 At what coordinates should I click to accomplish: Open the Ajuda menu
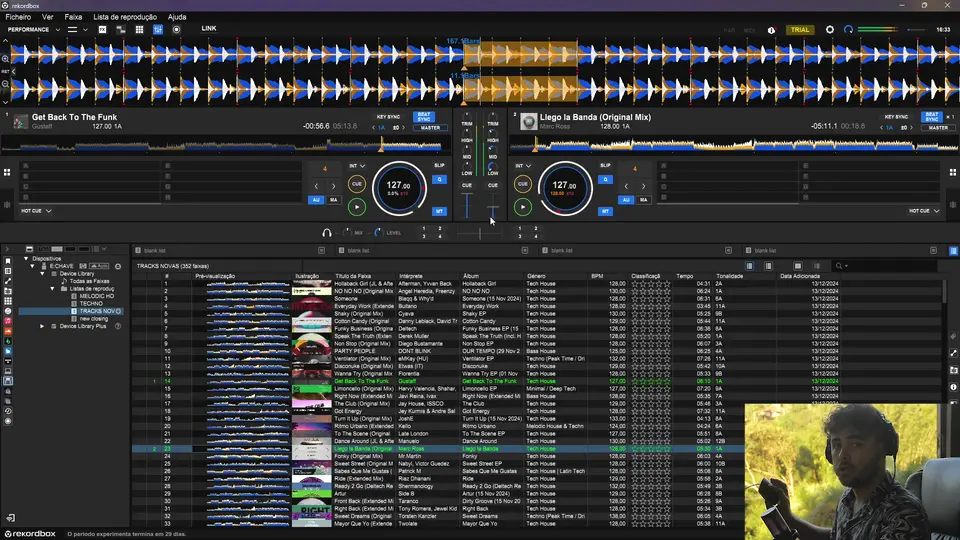pos(177,17)
